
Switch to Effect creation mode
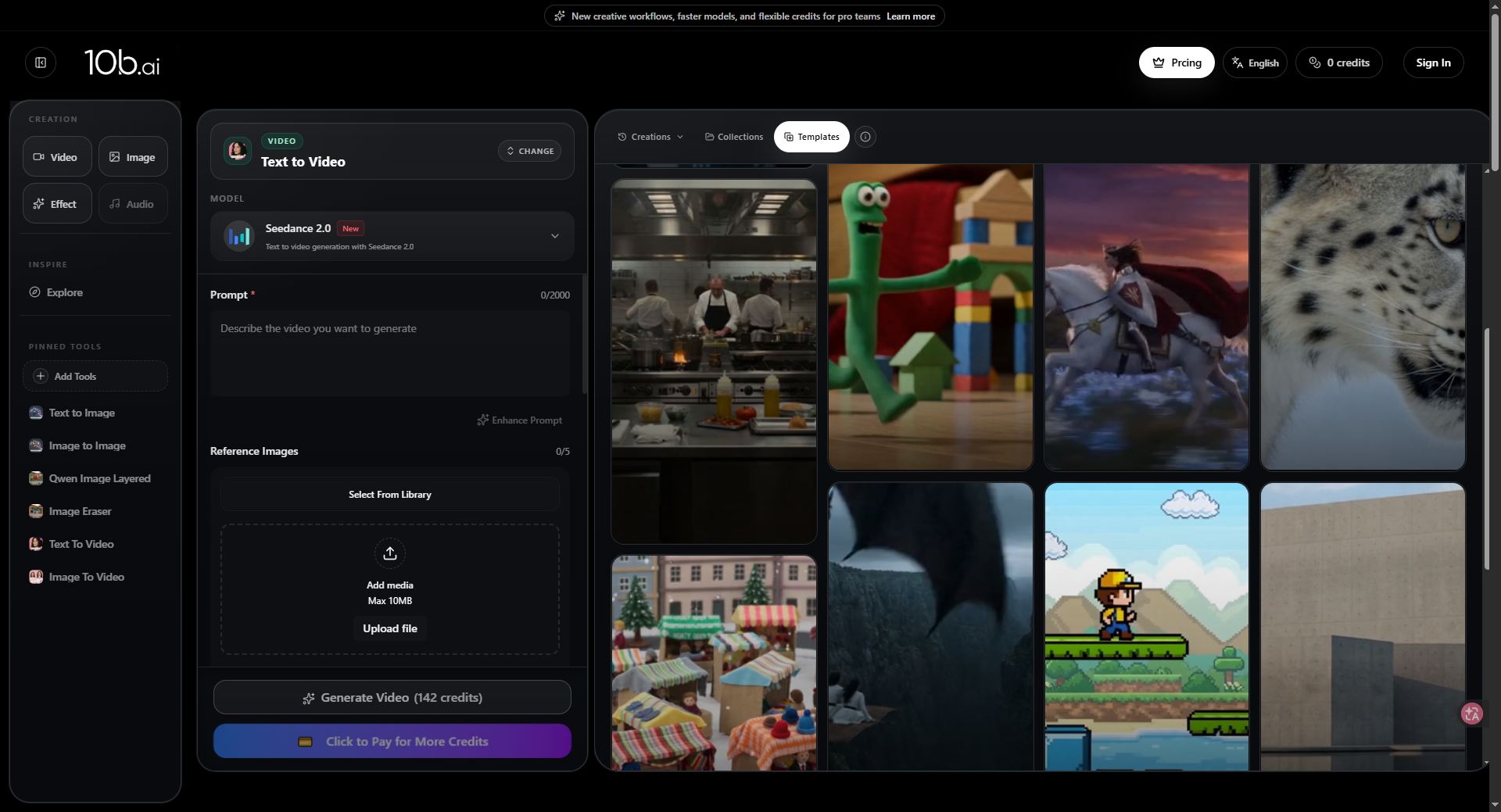56,204
